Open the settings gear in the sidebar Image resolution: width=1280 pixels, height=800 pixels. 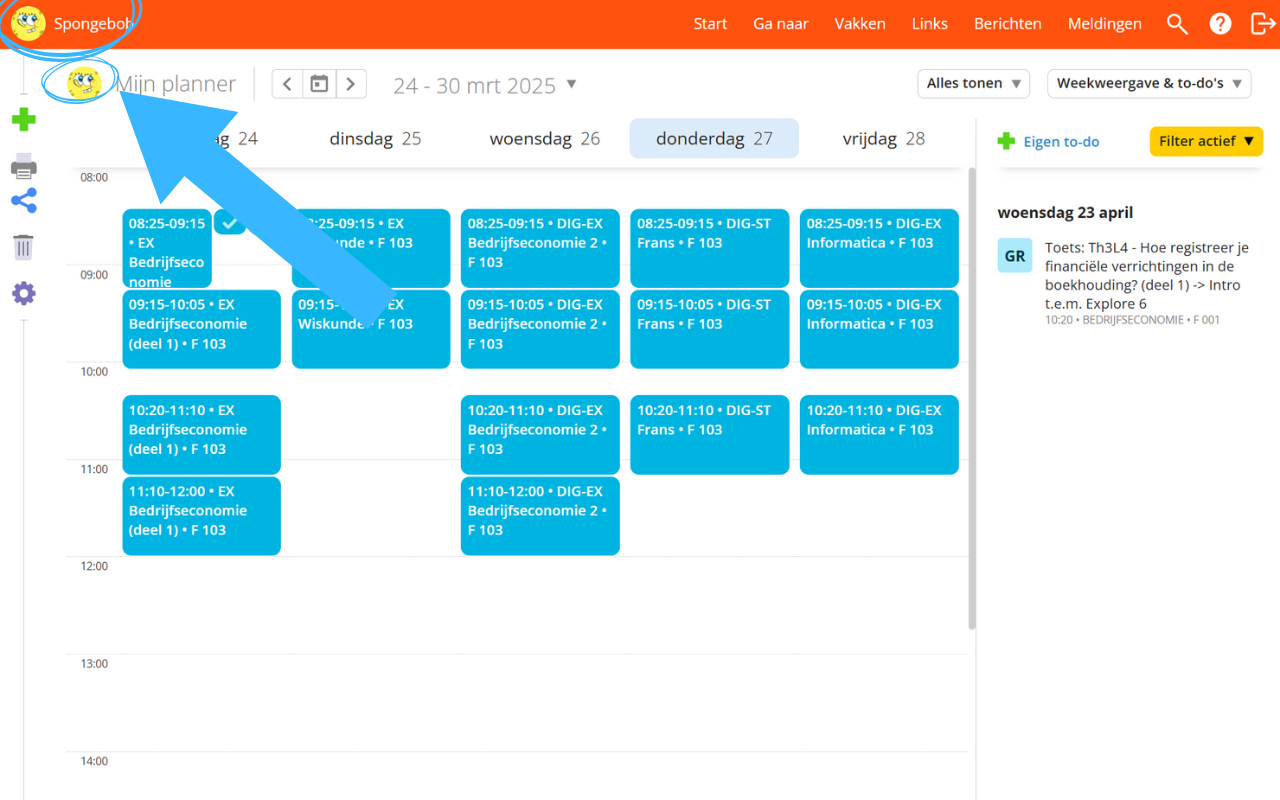22,292
